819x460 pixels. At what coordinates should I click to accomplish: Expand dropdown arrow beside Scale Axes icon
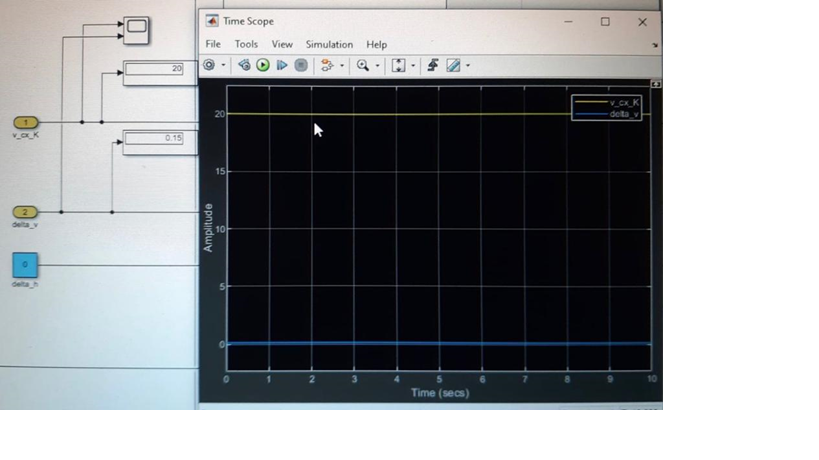pos(412,66)
